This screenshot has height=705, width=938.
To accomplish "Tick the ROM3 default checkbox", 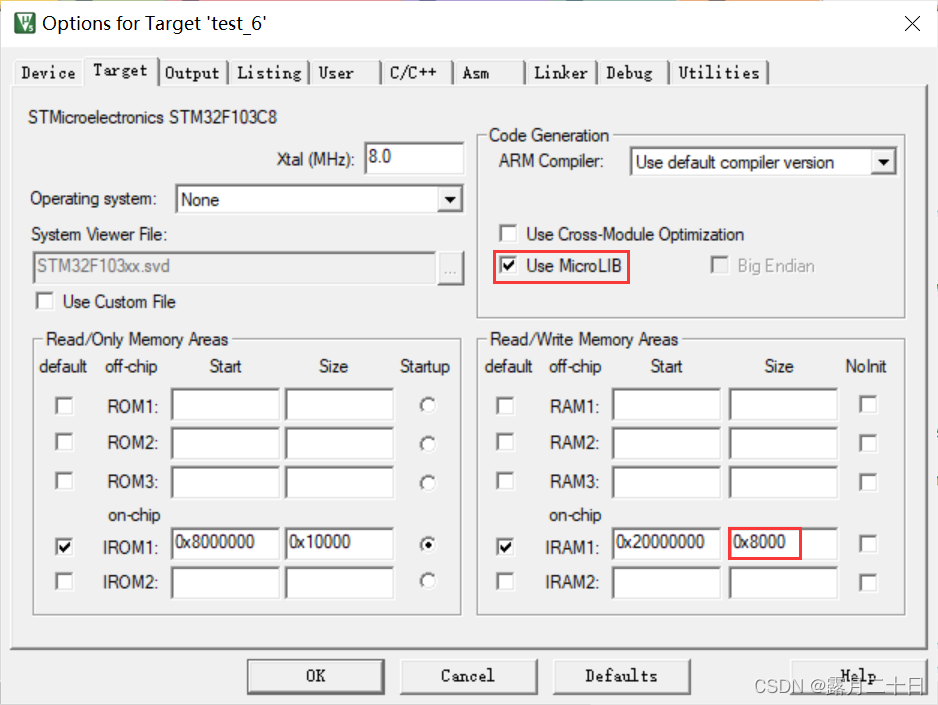I will 64,481.
